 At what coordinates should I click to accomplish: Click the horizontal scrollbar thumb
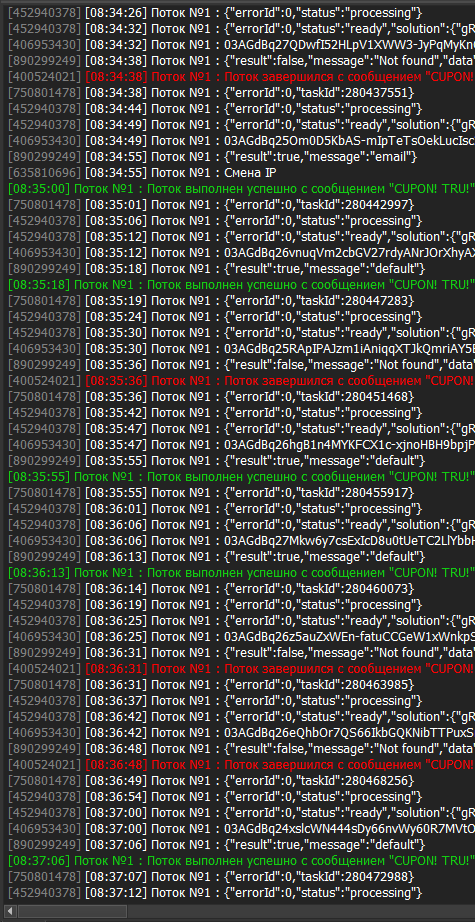[72, 911]
